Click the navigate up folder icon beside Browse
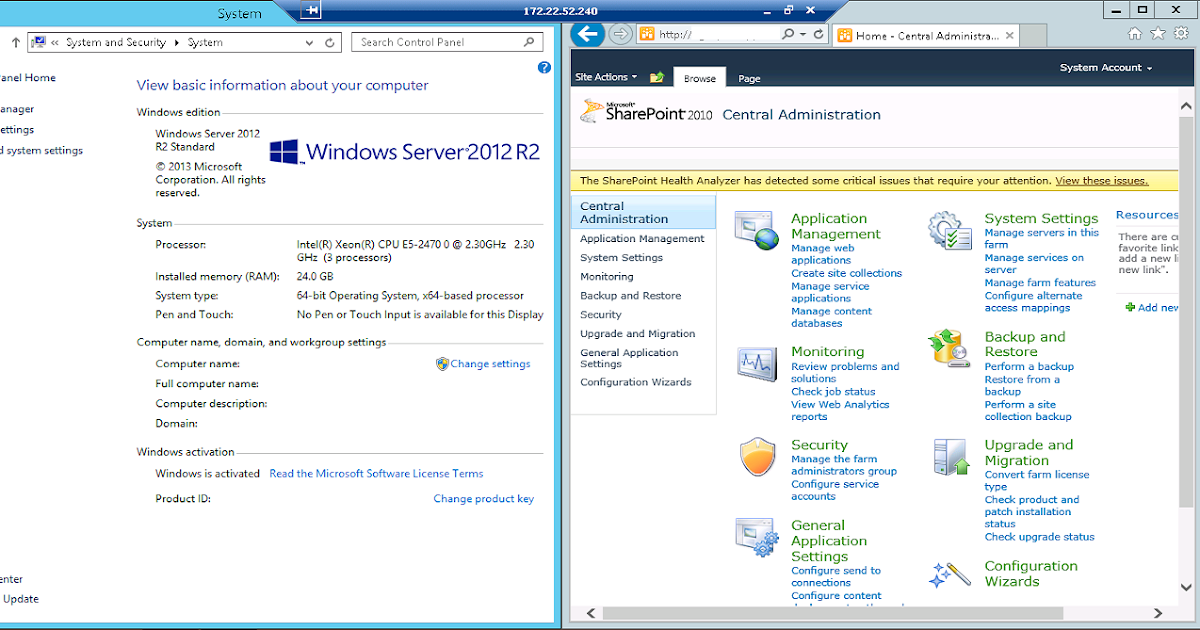This screenshot has width=1200, height=630. click(x=656, y=77)
